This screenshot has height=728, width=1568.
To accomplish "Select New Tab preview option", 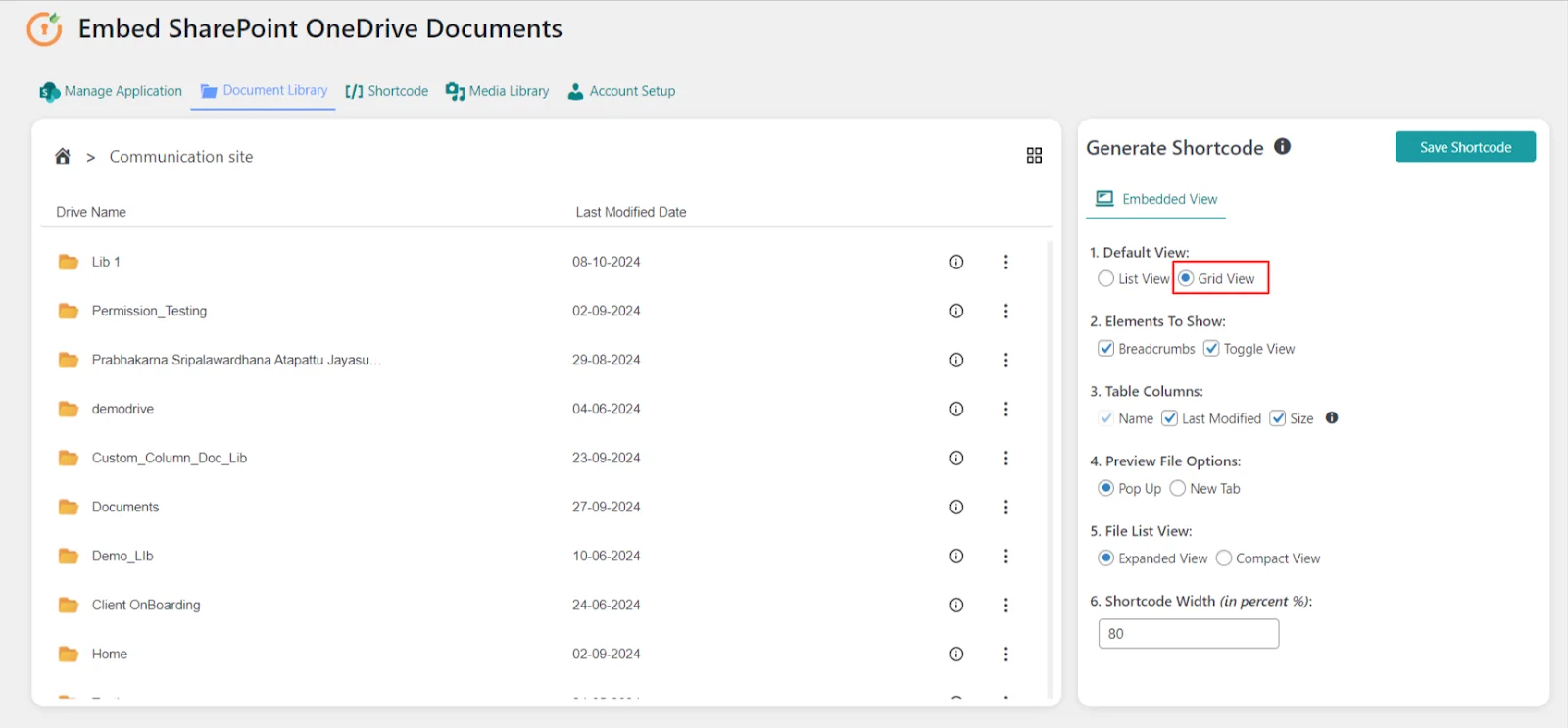I will (1178, 488).
